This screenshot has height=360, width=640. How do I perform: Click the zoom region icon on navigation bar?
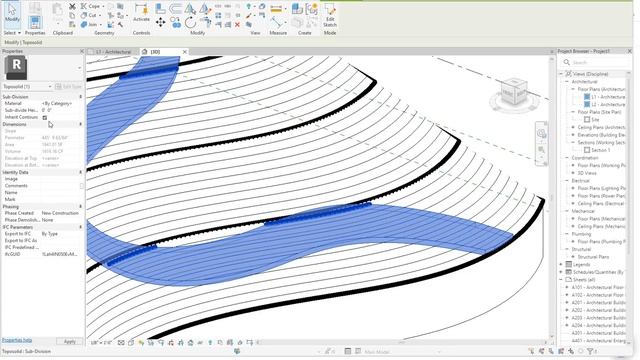tap(542, 150)
